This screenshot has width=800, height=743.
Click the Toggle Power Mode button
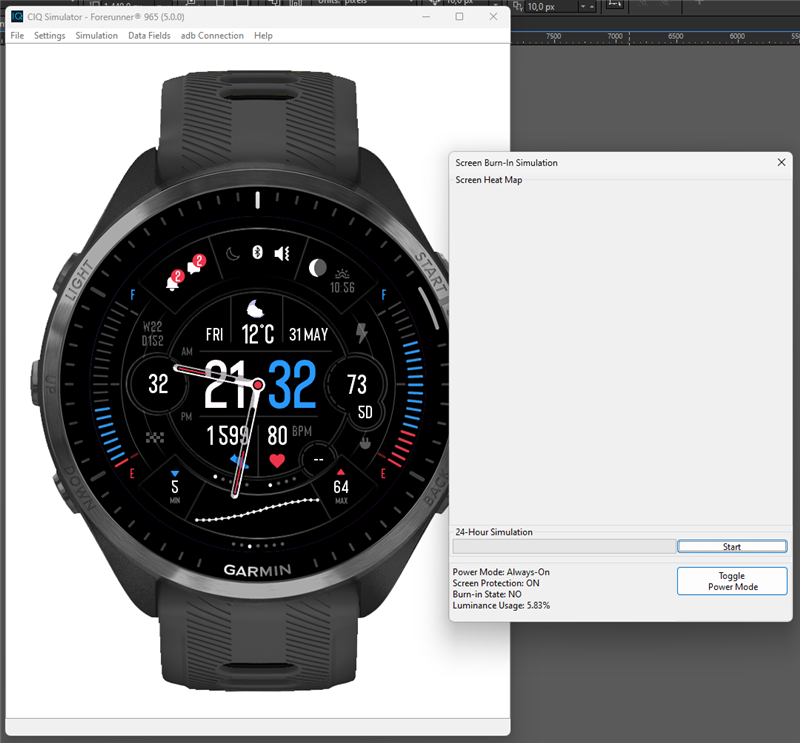coord(732,581)
